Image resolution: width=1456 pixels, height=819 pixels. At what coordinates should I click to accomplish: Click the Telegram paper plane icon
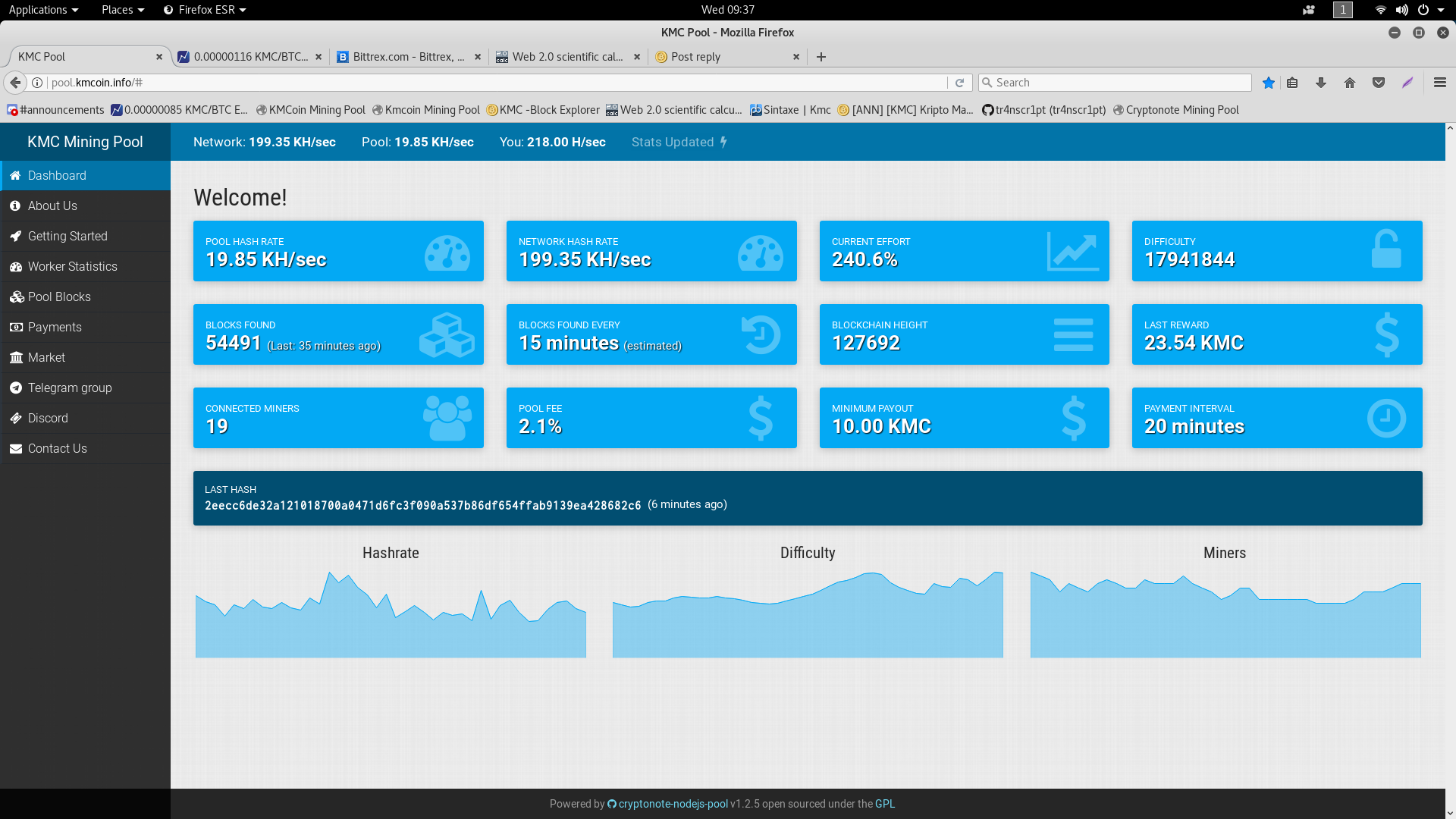pos(15,388)
